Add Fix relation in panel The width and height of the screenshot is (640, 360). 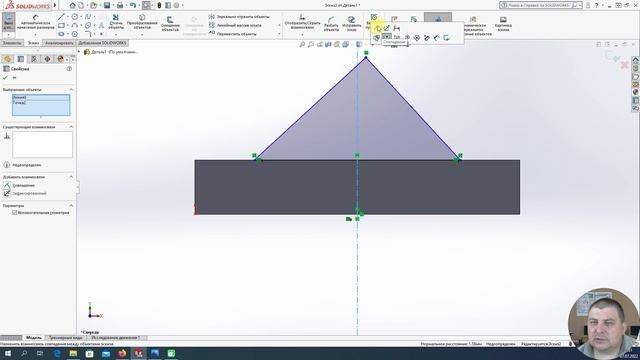pyautogui.click(x=25, y=193)
